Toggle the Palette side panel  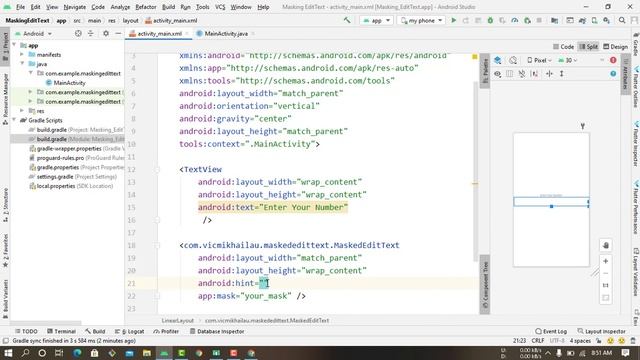485,70
